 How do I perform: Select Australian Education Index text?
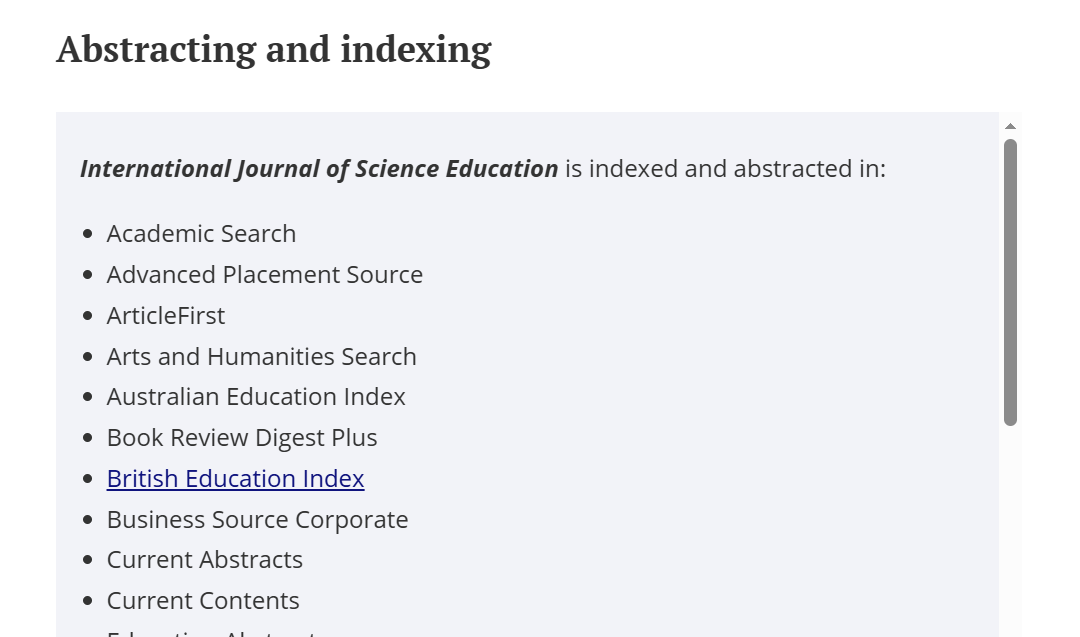coord(256,397)
